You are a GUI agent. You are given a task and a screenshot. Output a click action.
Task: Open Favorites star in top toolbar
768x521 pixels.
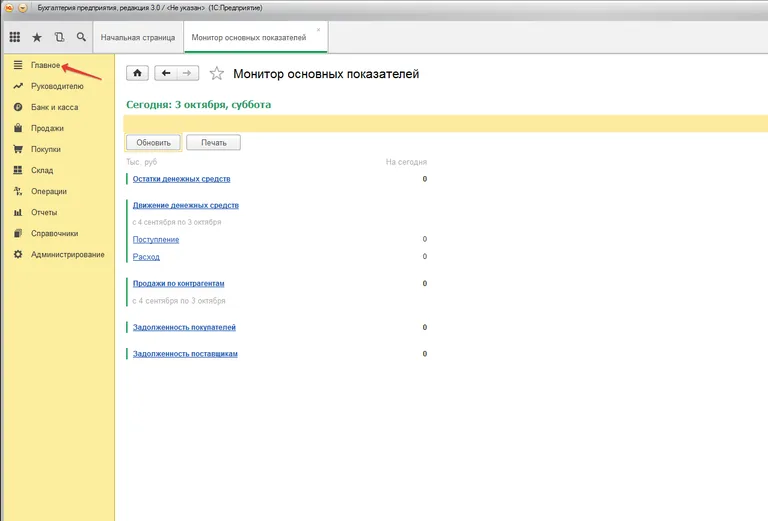(37, 37)
